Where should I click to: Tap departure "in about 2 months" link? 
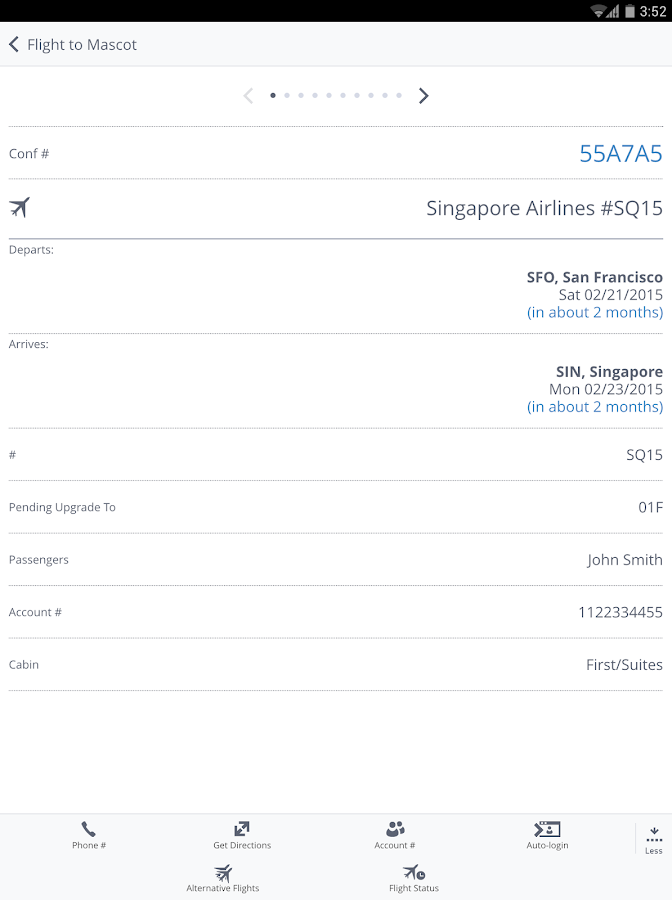[595, 313]
